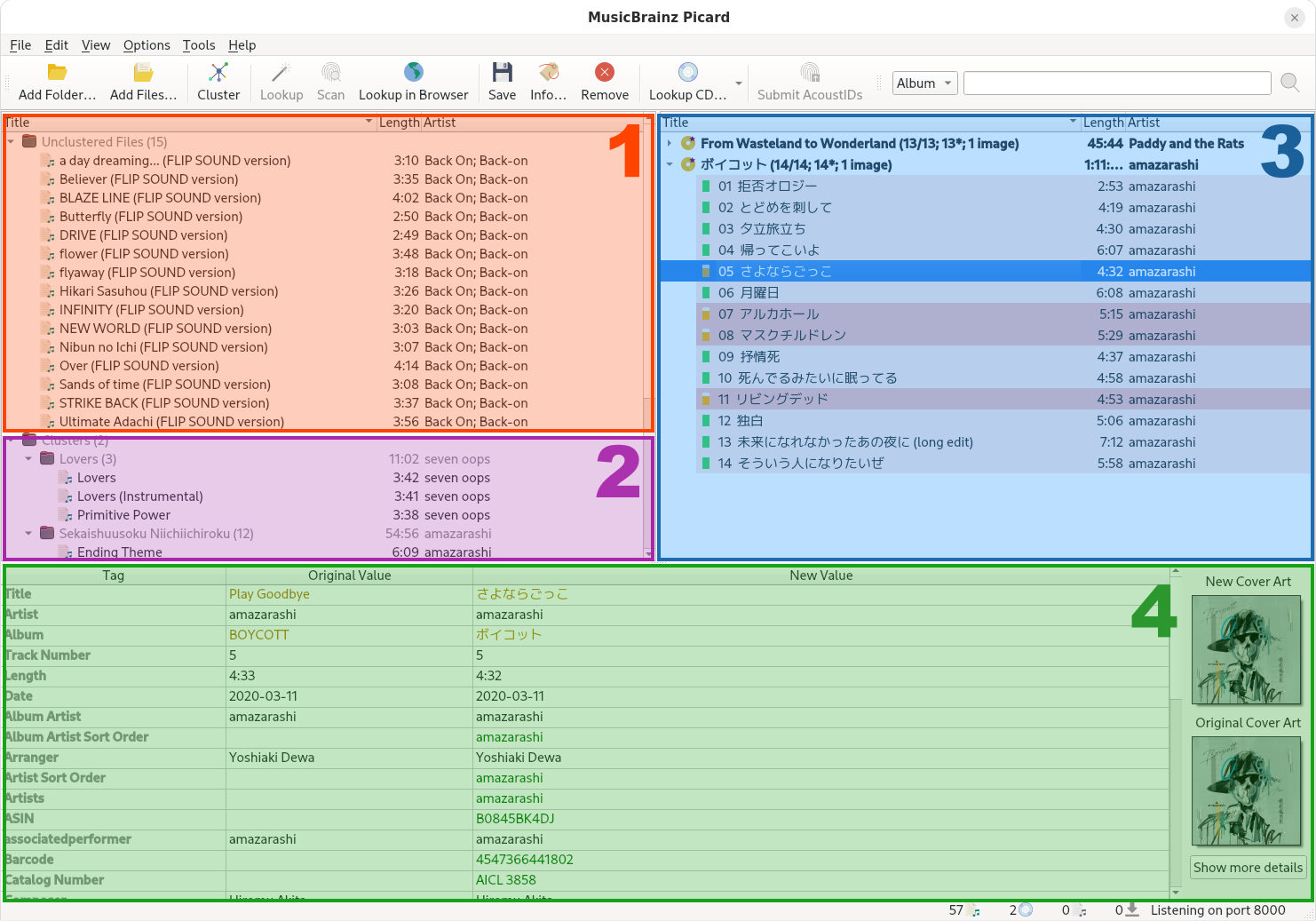Click the Save disk icon
Viewport: 1316px width, 921px height.
[502, 73]
